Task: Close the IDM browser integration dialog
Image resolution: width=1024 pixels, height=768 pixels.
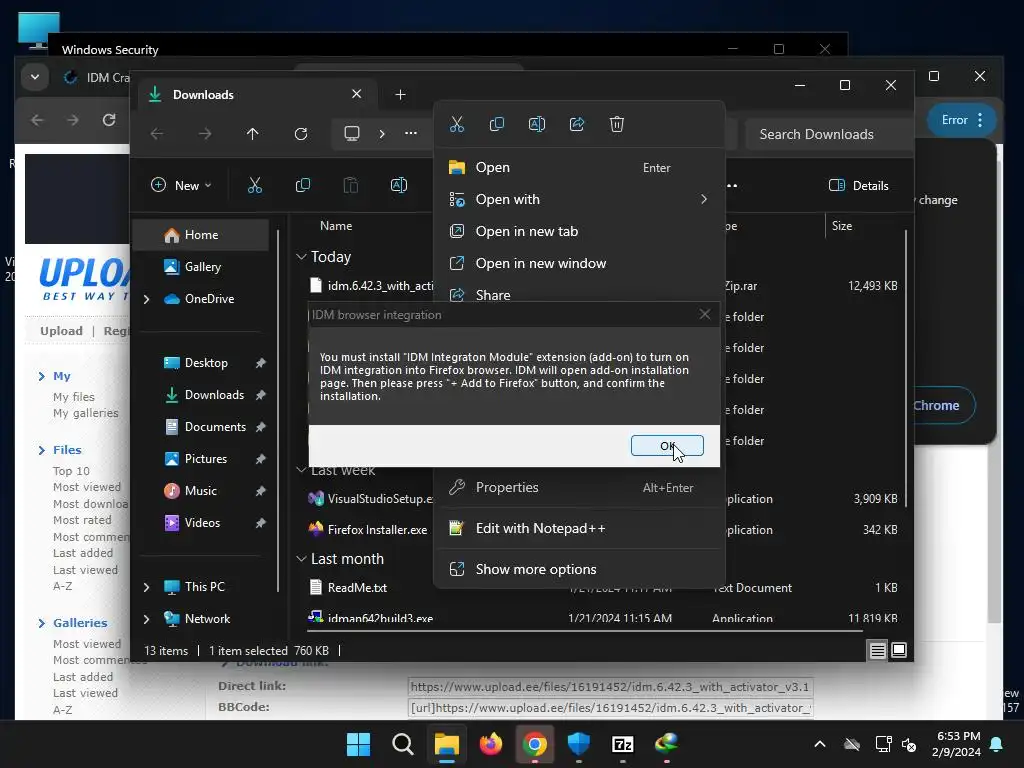Action: tap(705, 314)
